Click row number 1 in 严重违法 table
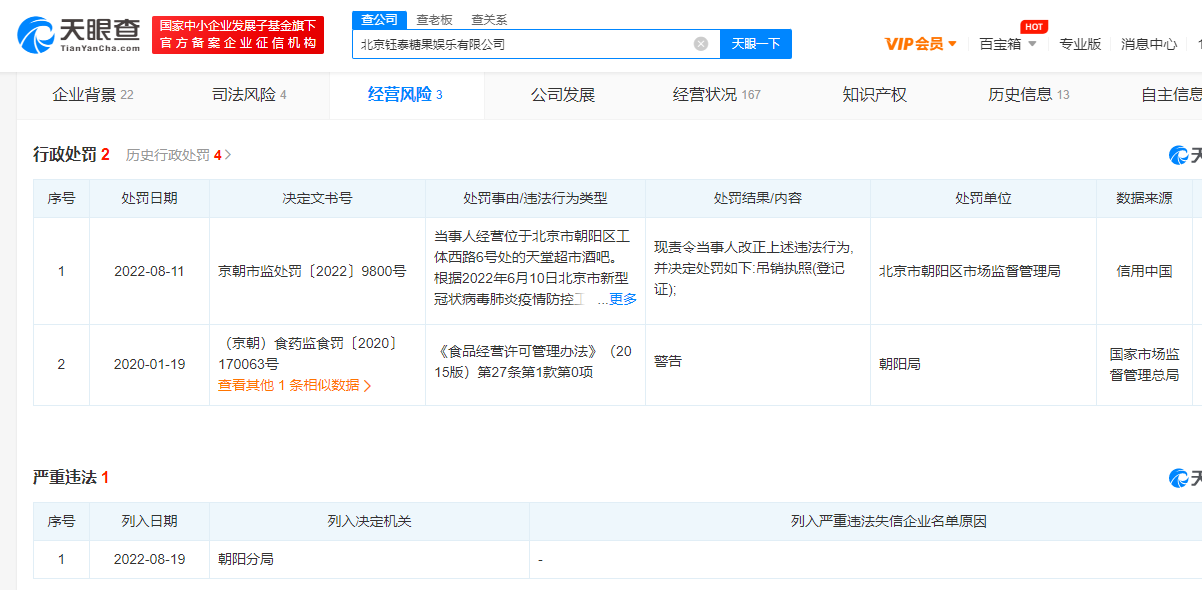 tap(60, 559)
